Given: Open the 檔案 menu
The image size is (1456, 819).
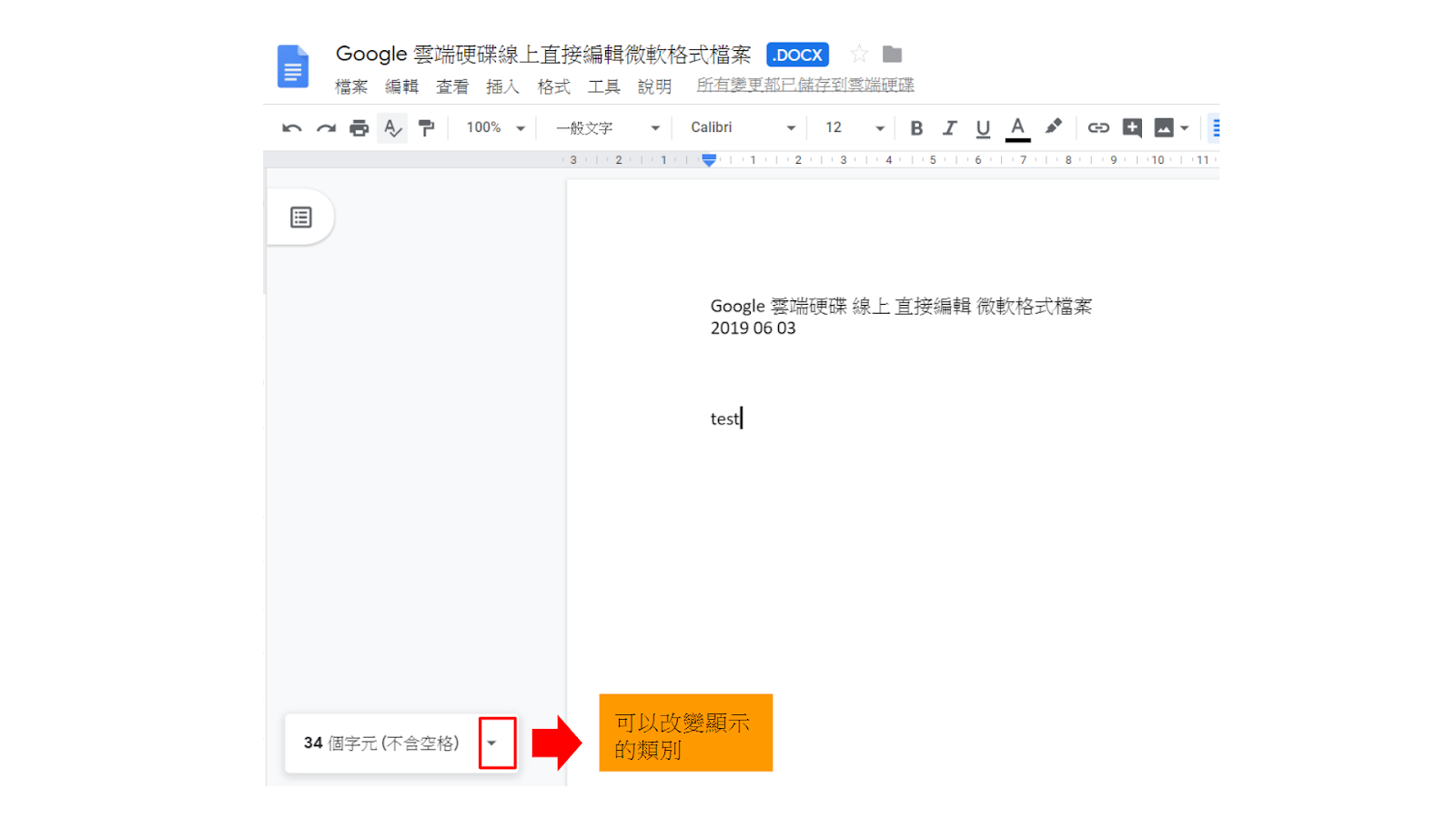Looking at the screenshot, I should pos(351,87).
